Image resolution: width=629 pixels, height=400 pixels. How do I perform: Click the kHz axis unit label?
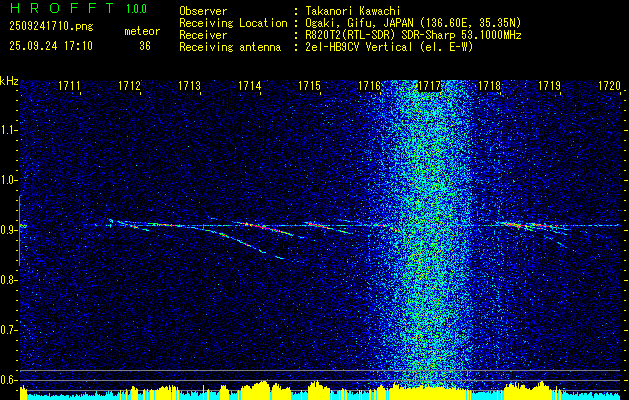(x=9, y=81)
